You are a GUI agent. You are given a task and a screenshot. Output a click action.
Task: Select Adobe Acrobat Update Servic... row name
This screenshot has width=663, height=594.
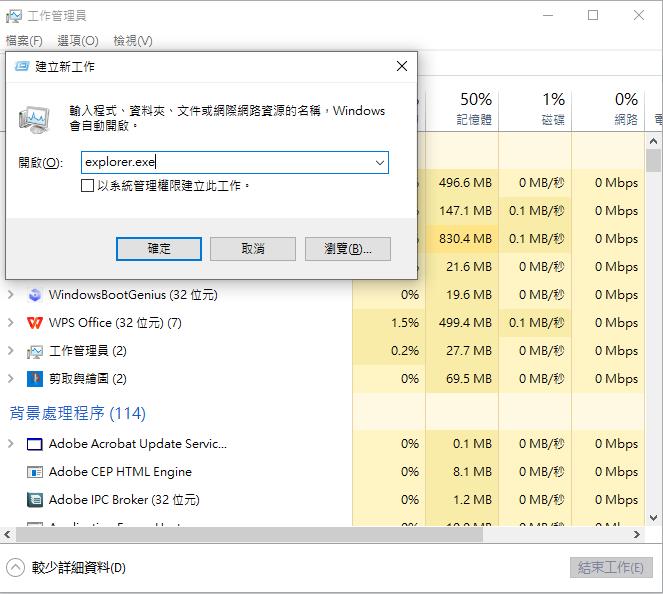(x=138, y=443)
